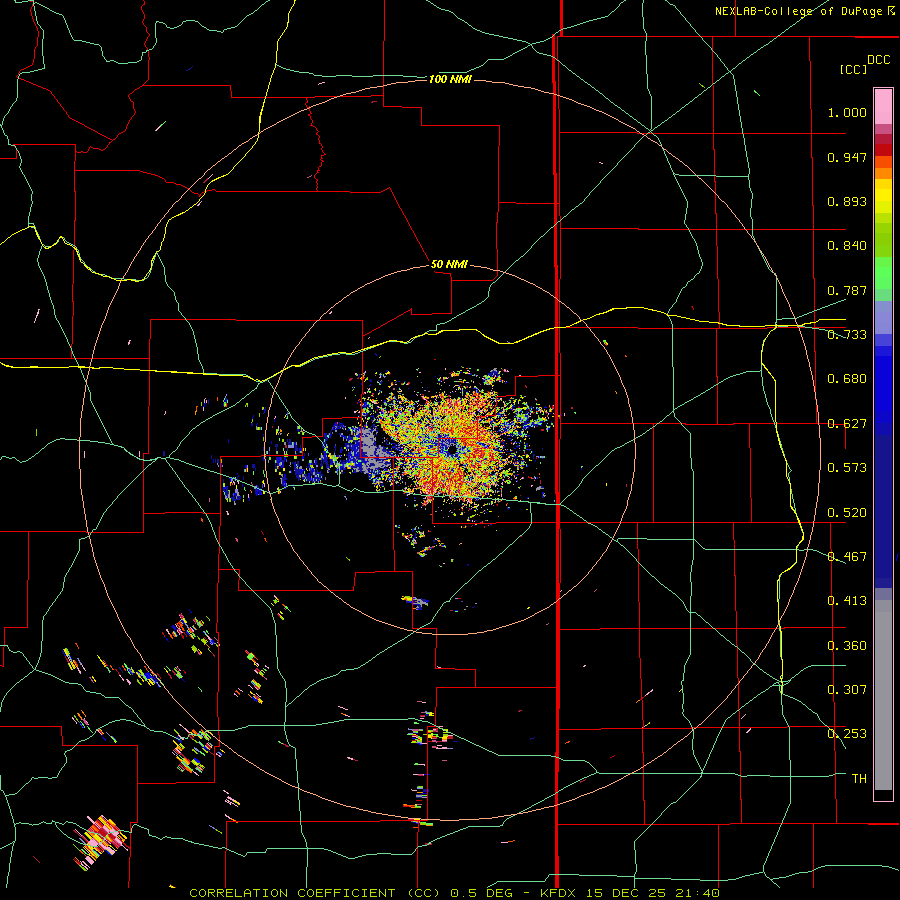This screenshot has width=900, height=900.
Task: Click the DCC product label
Action: point(878,60)
